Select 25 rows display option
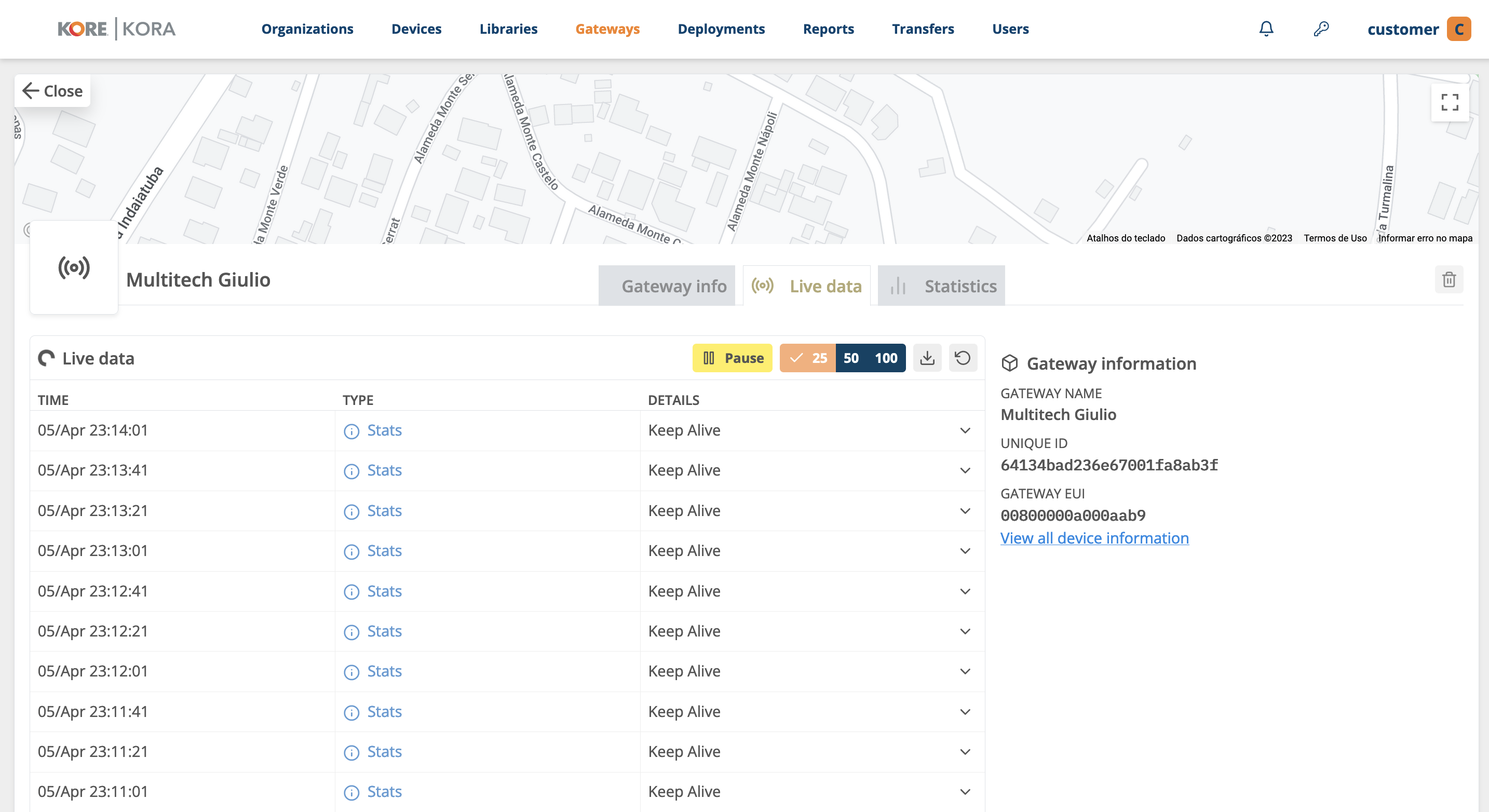The height and width of the screenshot is (812, 1489). tap(807, 358)
